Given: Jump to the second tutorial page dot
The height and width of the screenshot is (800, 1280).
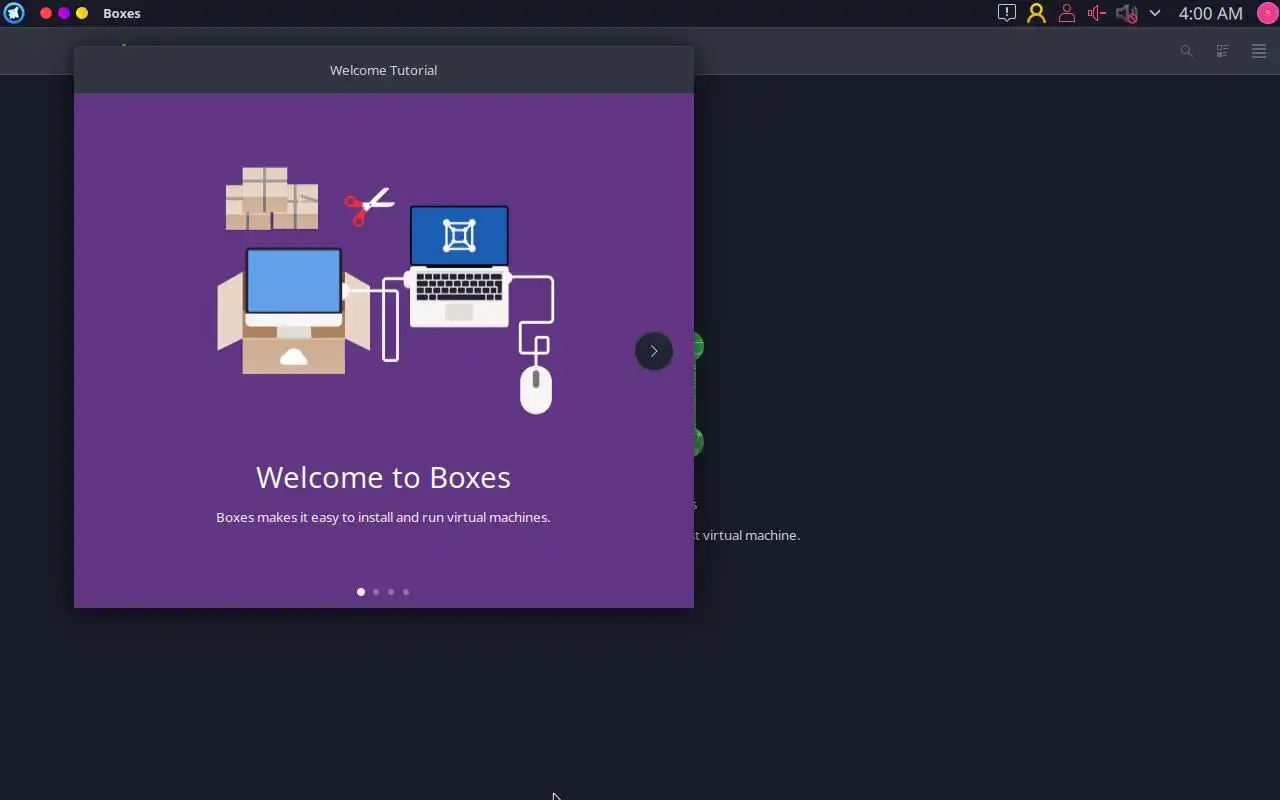Looking at the screenshot, I should coord(376,592).
